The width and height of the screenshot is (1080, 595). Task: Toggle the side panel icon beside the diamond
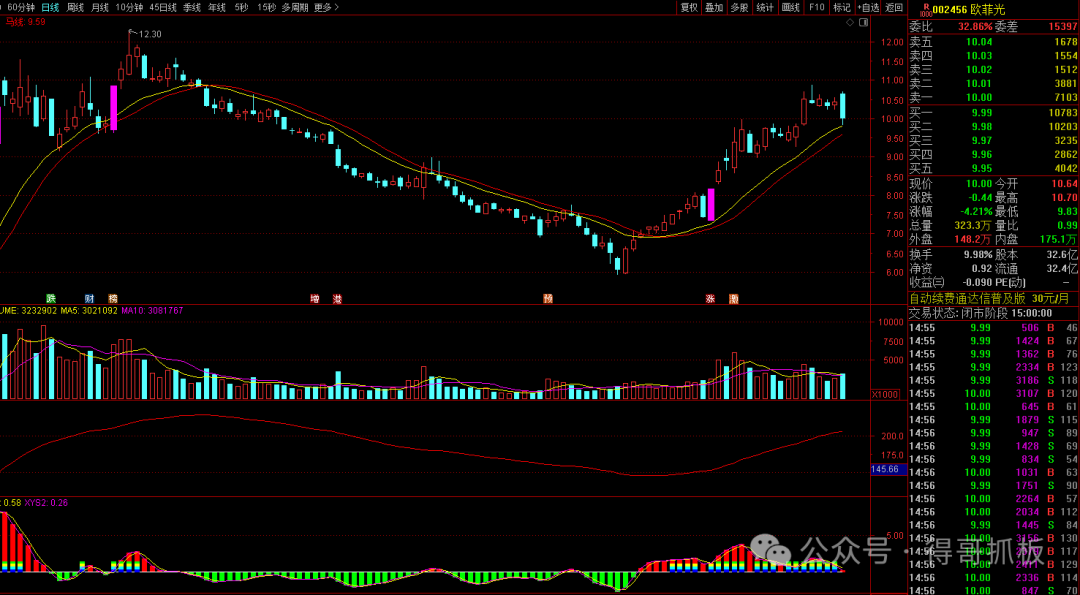click(x=863, y=23)
